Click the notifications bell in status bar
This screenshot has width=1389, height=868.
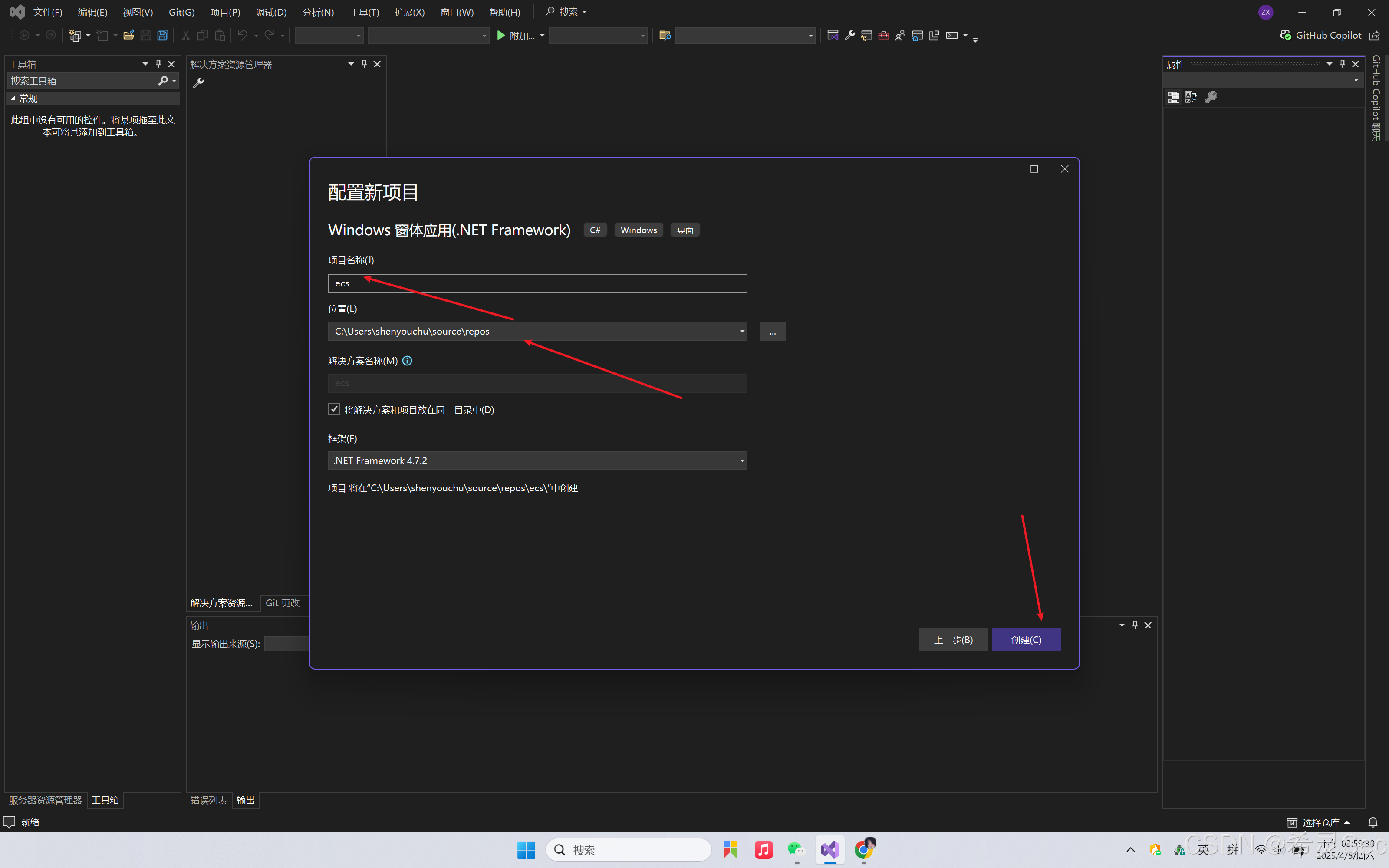click(1373, 822)
